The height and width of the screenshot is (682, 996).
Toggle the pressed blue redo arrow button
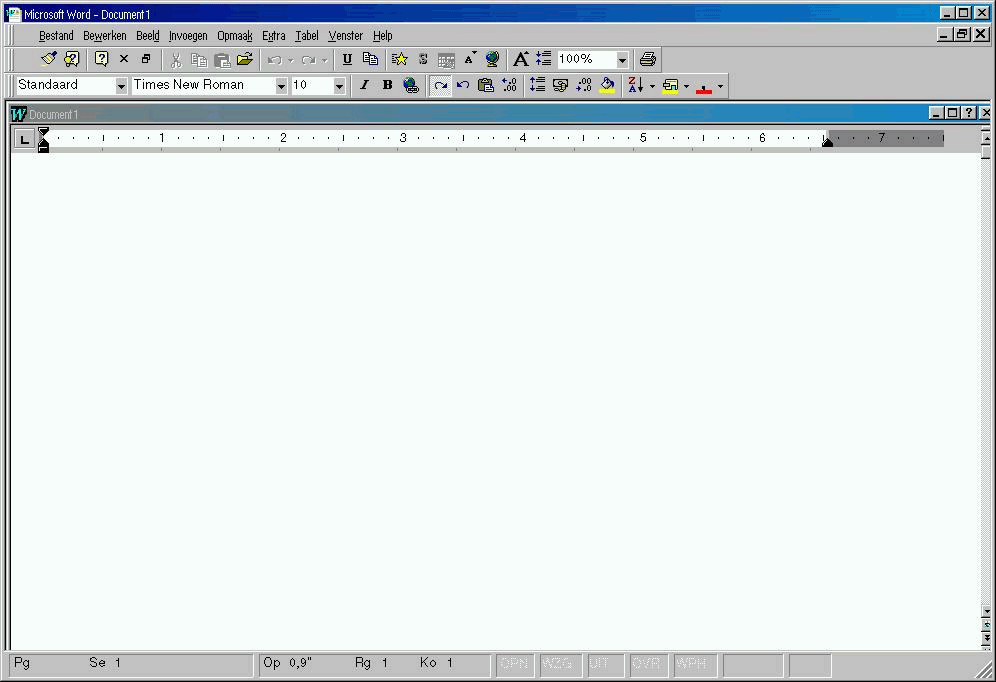pyautogui.click(x=440, y=86)
